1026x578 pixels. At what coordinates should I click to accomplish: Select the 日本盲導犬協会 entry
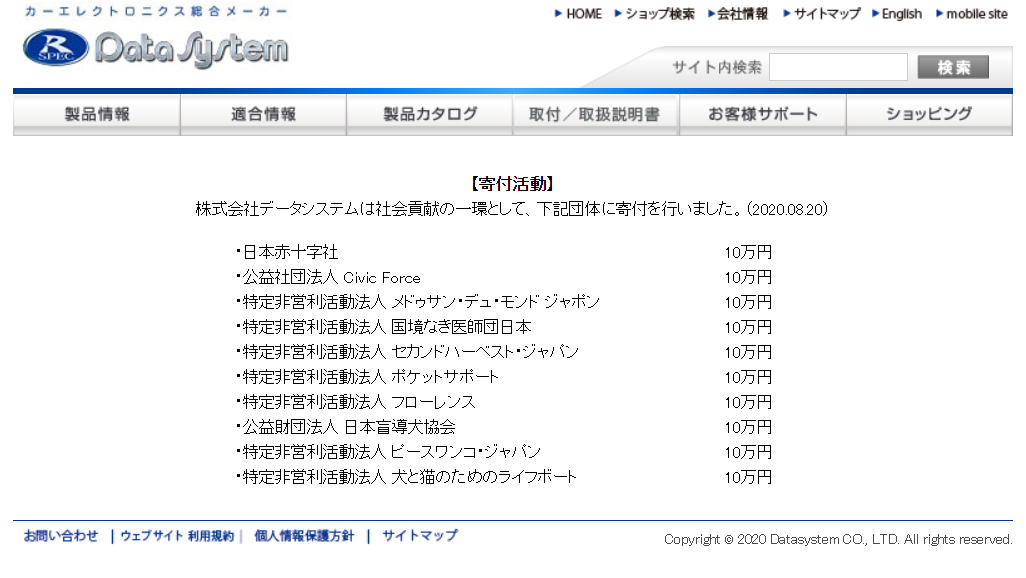point(346,427)
